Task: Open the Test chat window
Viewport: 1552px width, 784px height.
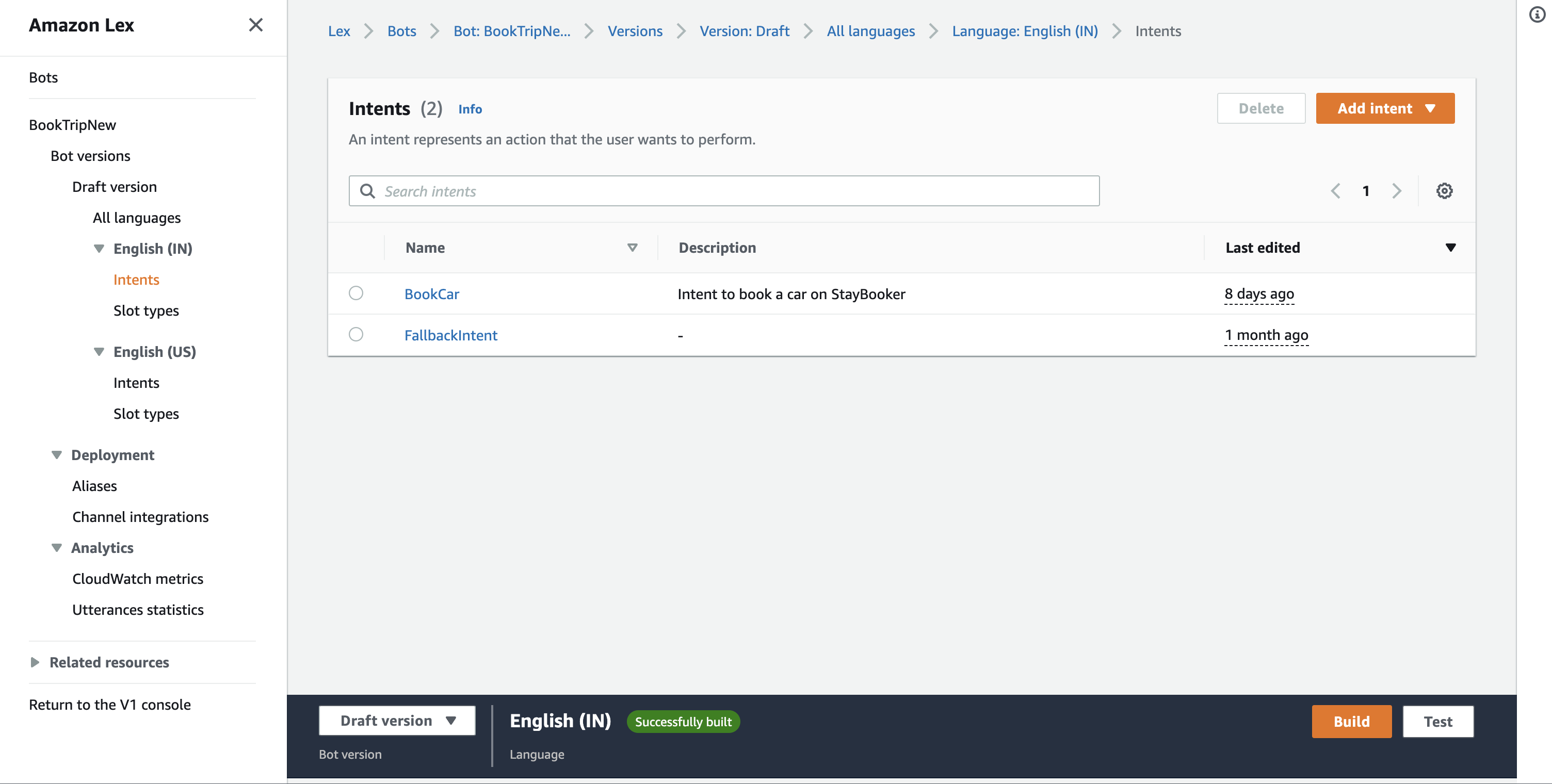Action: click(x=1437, y=722)
